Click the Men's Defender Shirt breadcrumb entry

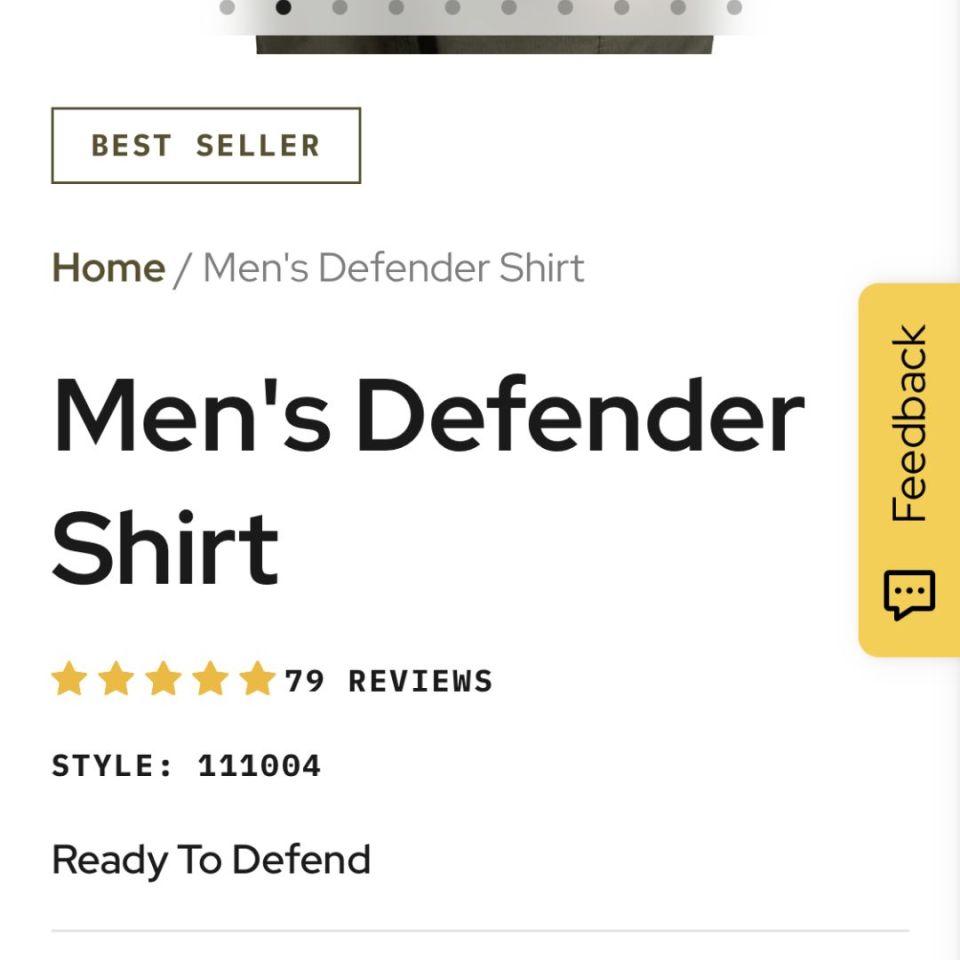(x=391, y=267)
